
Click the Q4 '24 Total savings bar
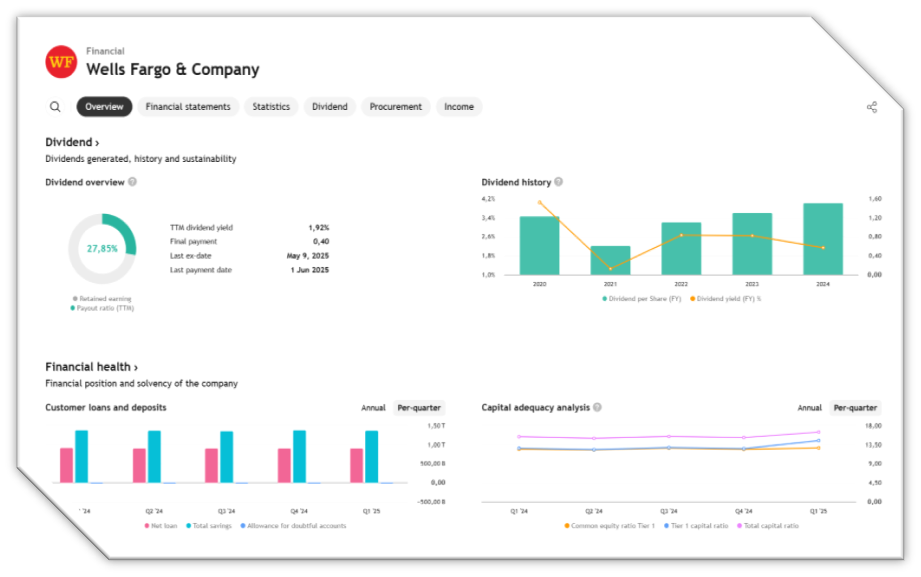click(300, 457)
